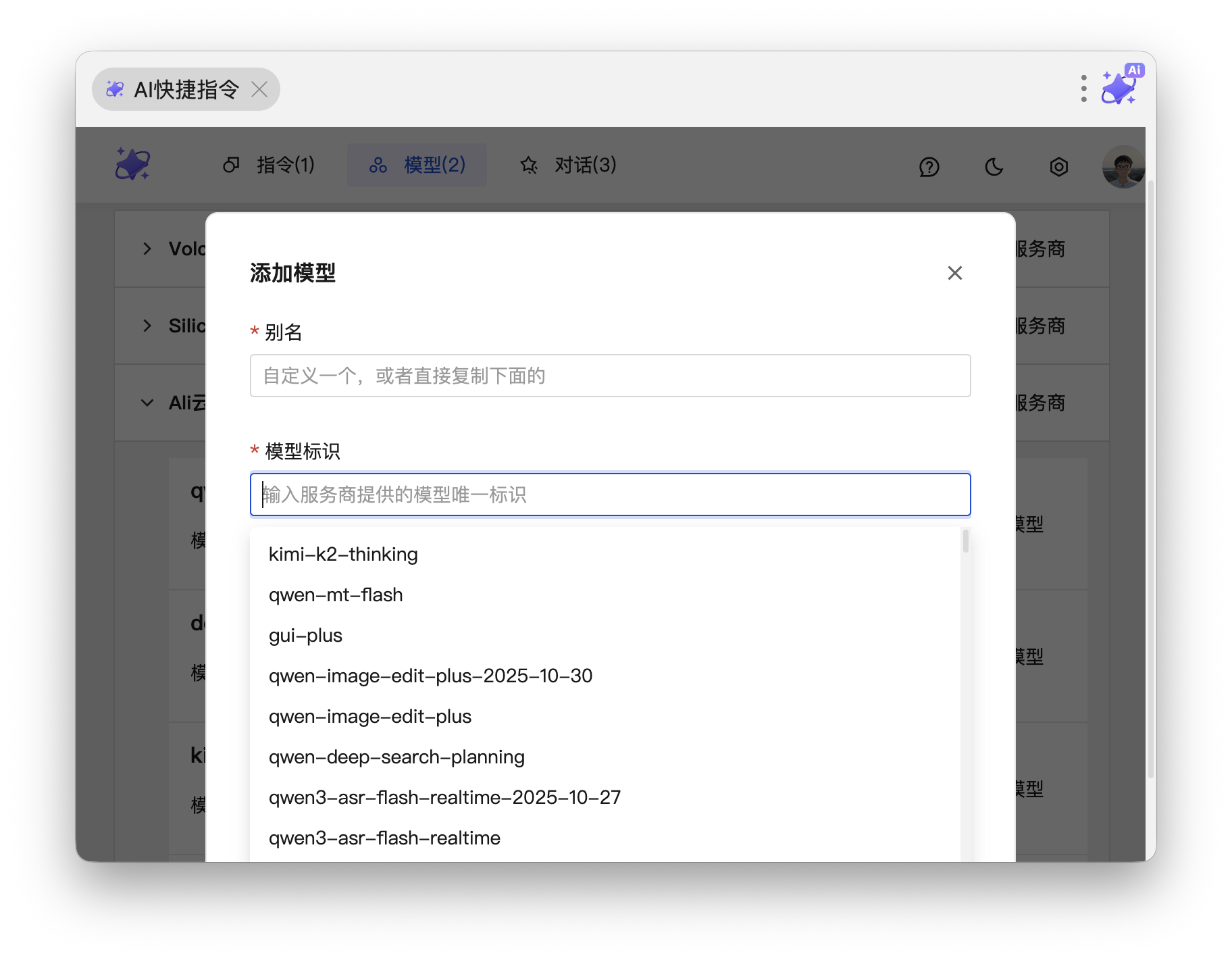Image resolution: width=1232 pixels, height=962 pixels.
Task: Click the three-dot more options icon
Action: pyautogui.click(x=1083, y=88)
